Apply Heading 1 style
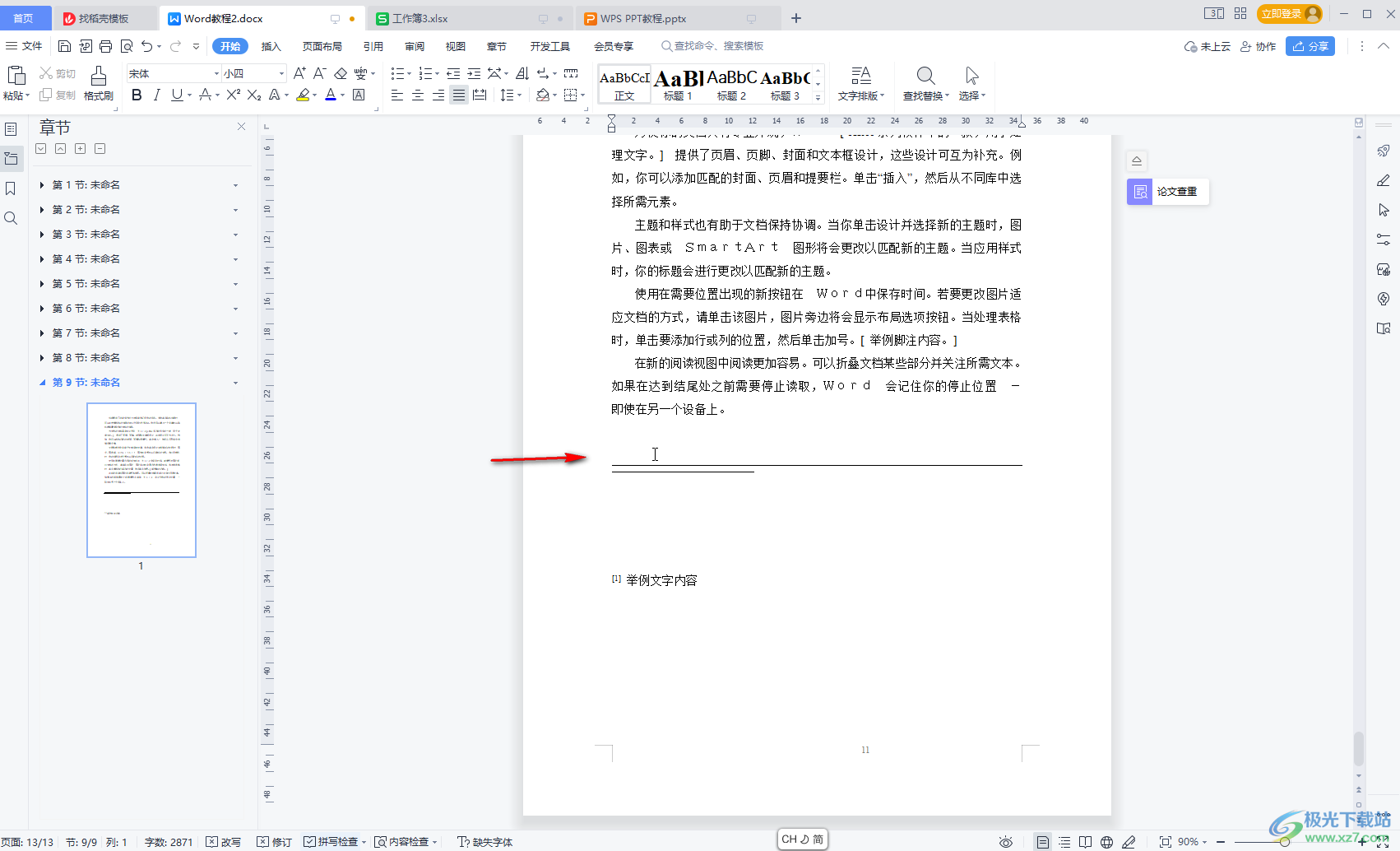 pos(678,84)
